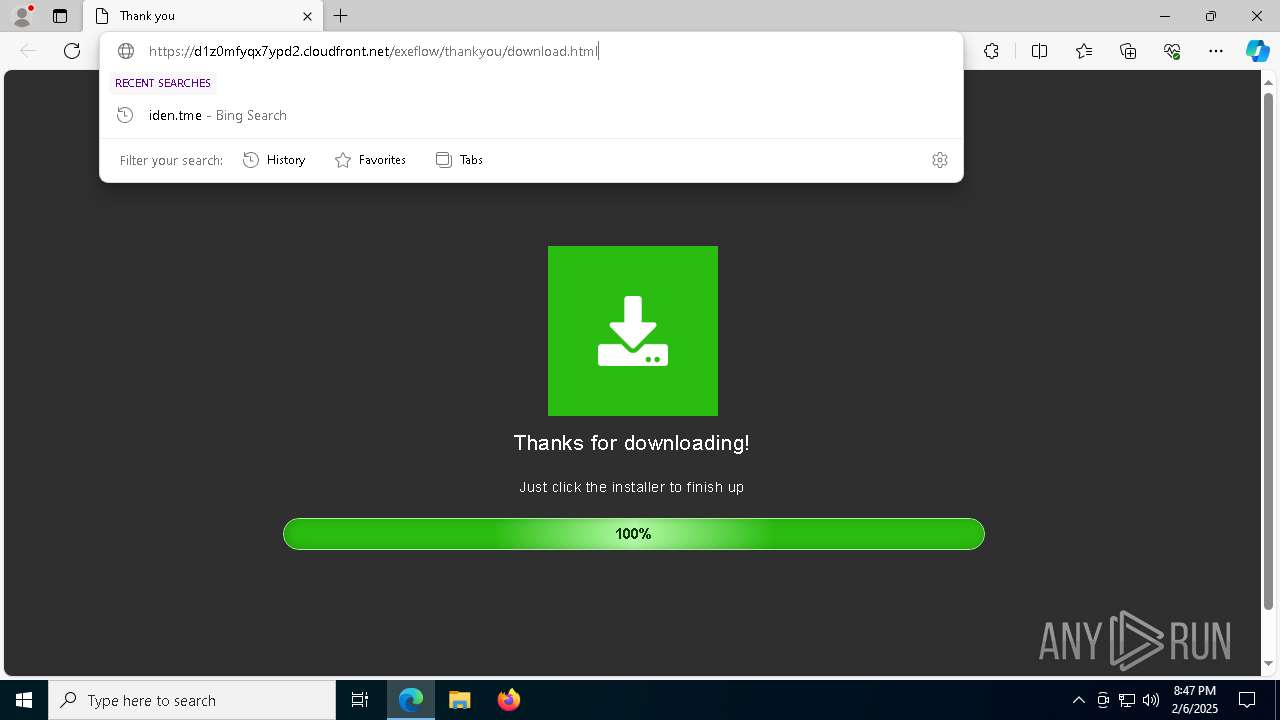Screen dimensions: 1280x720
Task: Filter suggestions by History
Action: 274,160
